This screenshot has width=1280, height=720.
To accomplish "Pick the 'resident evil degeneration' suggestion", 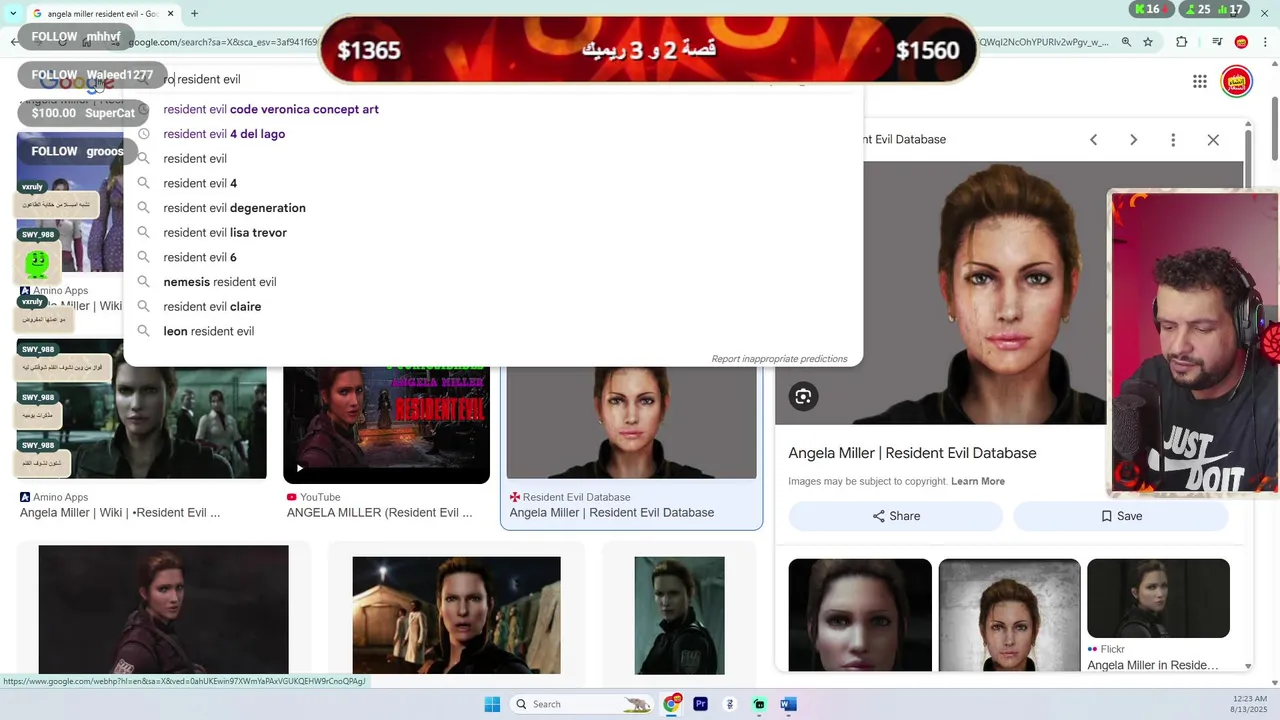I will tap(234, 208).
